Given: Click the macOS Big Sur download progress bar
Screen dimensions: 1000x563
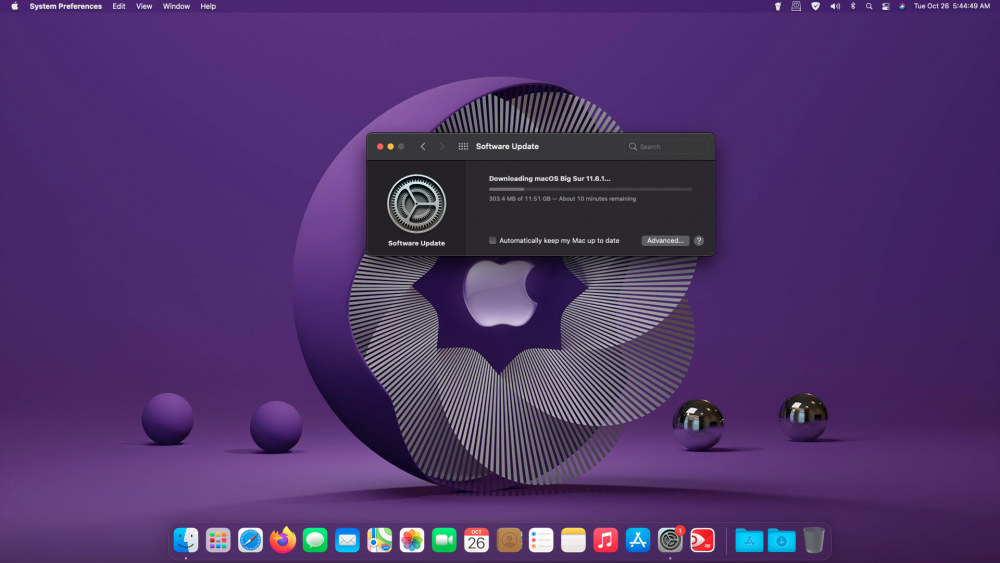Looking at the screenshot, I should point(590,189).
